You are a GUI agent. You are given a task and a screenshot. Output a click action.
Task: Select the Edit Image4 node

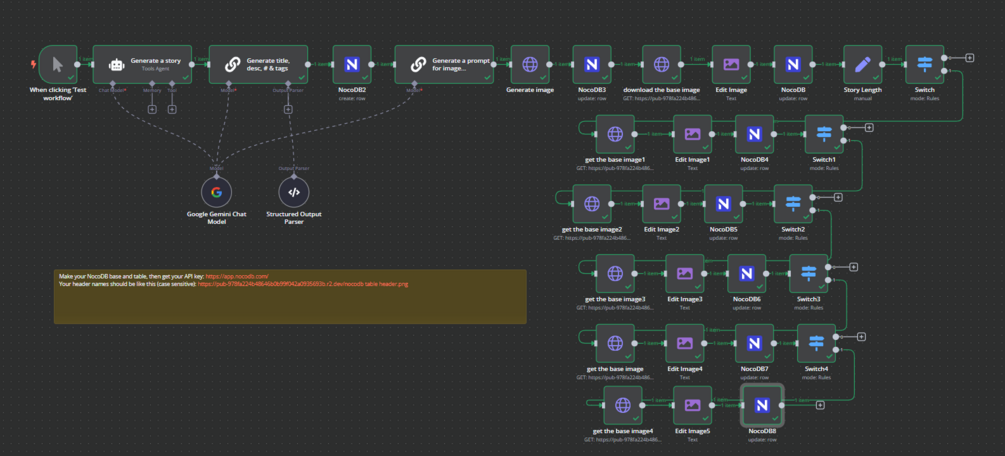tap(685, 344)
